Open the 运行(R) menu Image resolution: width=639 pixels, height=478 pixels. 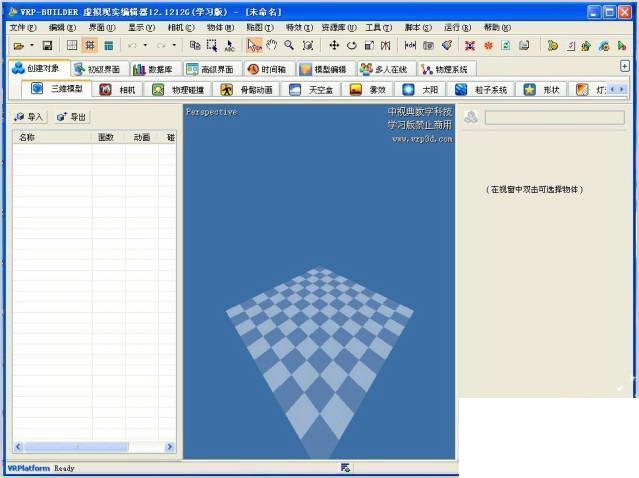click(457, 27)
